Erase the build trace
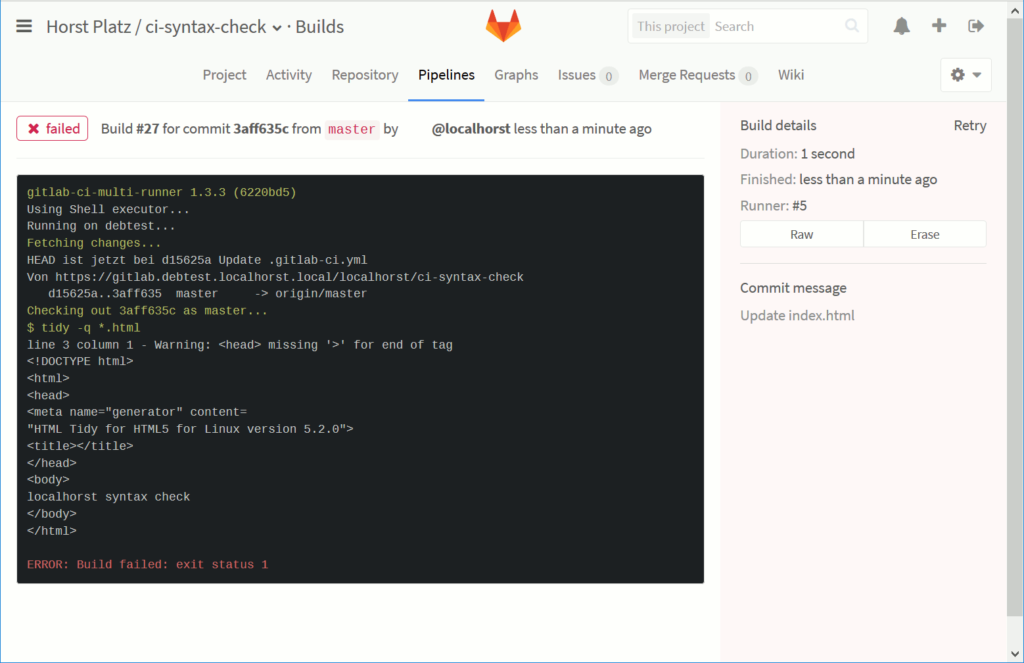Viewport: 1024px width, 663px height. click(x=924, y=234)
